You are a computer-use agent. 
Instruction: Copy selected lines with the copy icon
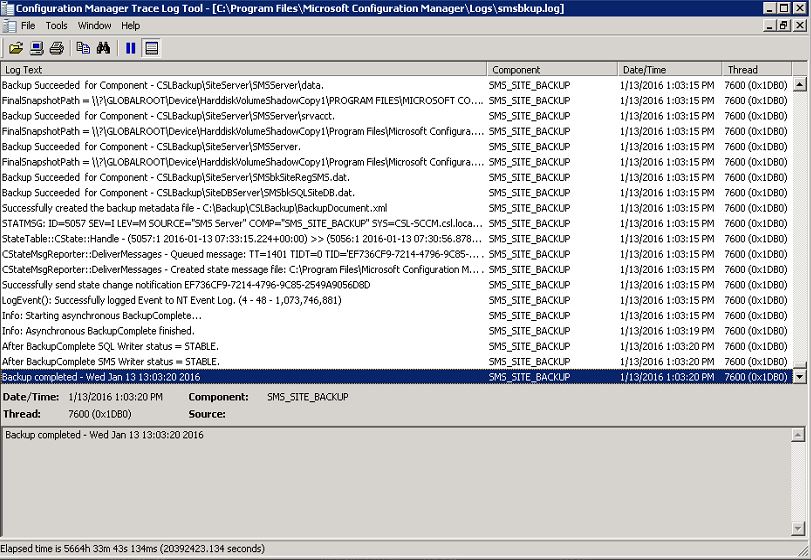point(83,48)
